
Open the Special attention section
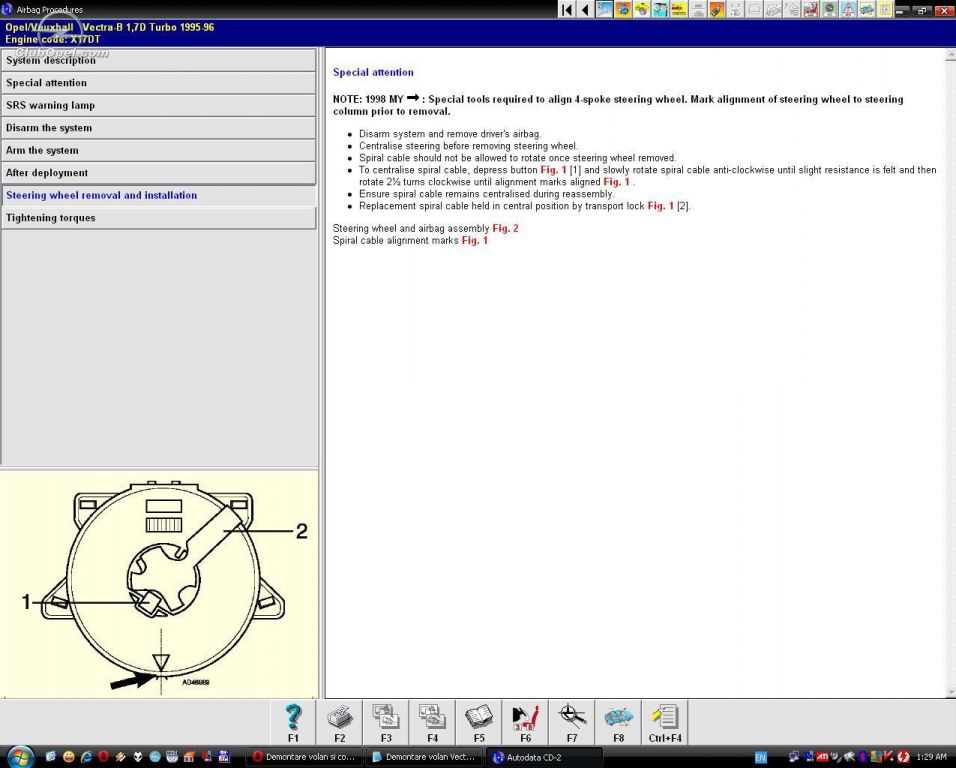(159, 83)
